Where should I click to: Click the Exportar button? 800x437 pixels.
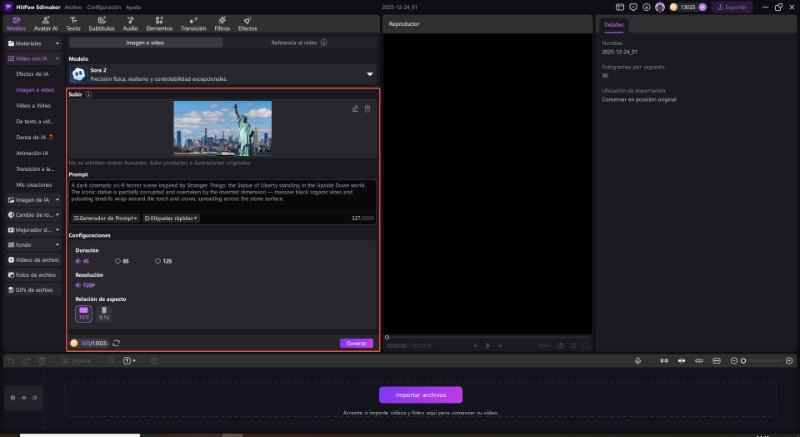(x=732, y=7)
